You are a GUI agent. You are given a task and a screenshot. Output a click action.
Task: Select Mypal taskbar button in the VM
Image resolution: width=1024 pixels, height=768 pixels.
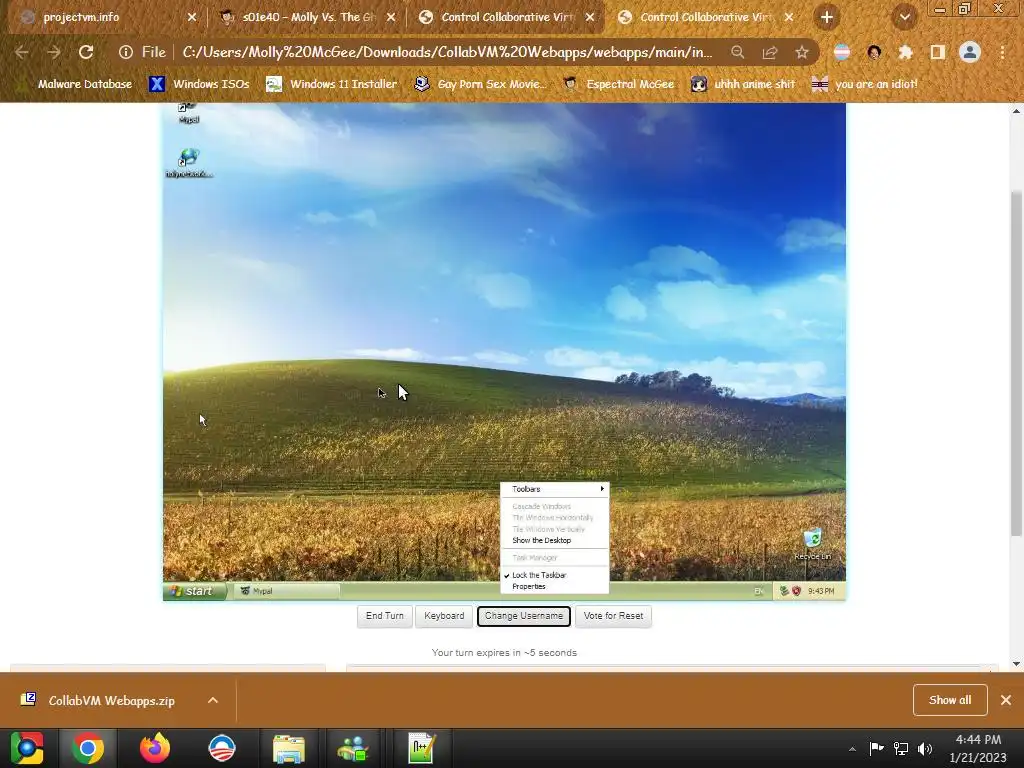pos(287,591)
